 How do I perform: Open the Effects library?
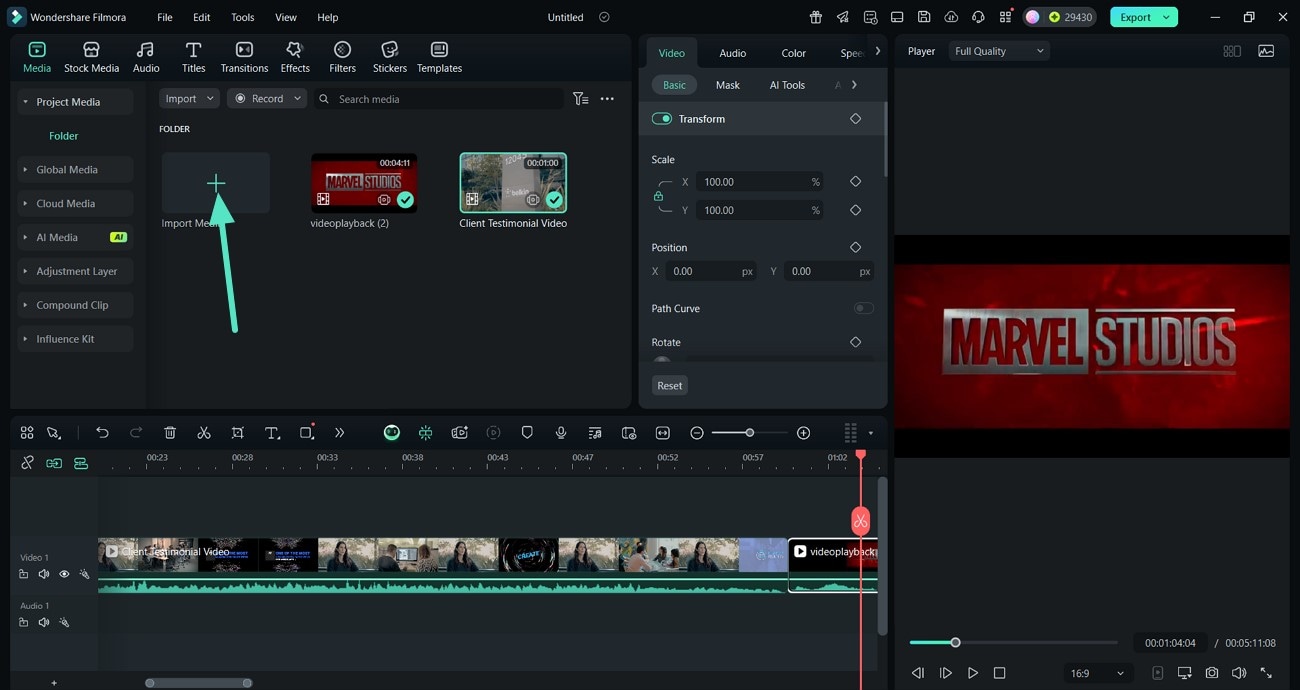click(295, 57)
